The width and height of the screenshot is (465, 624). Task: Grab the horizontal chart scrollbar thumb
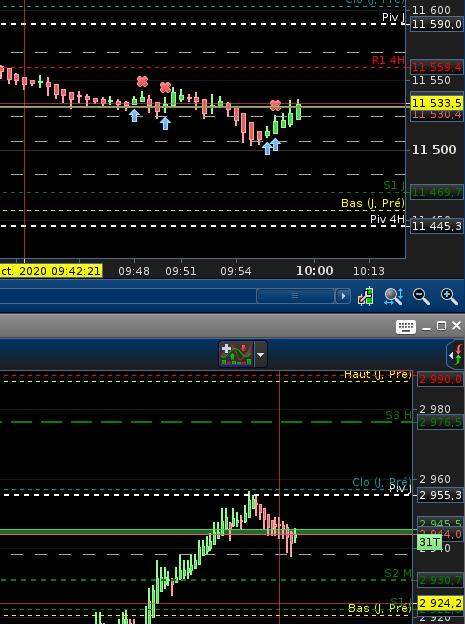(x=295, y=296)
